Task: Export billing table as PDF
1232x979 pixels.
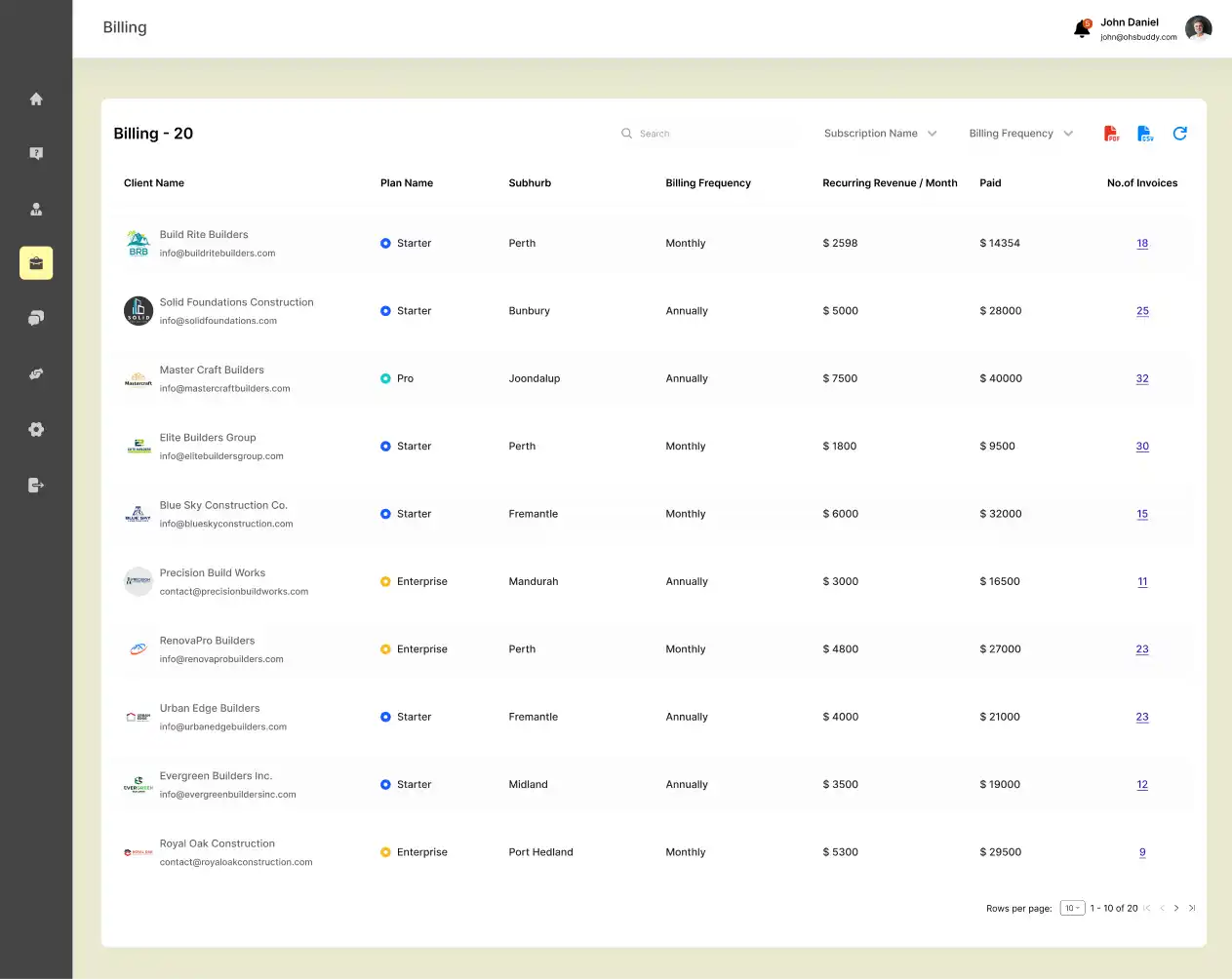Action: [1111, 134]
